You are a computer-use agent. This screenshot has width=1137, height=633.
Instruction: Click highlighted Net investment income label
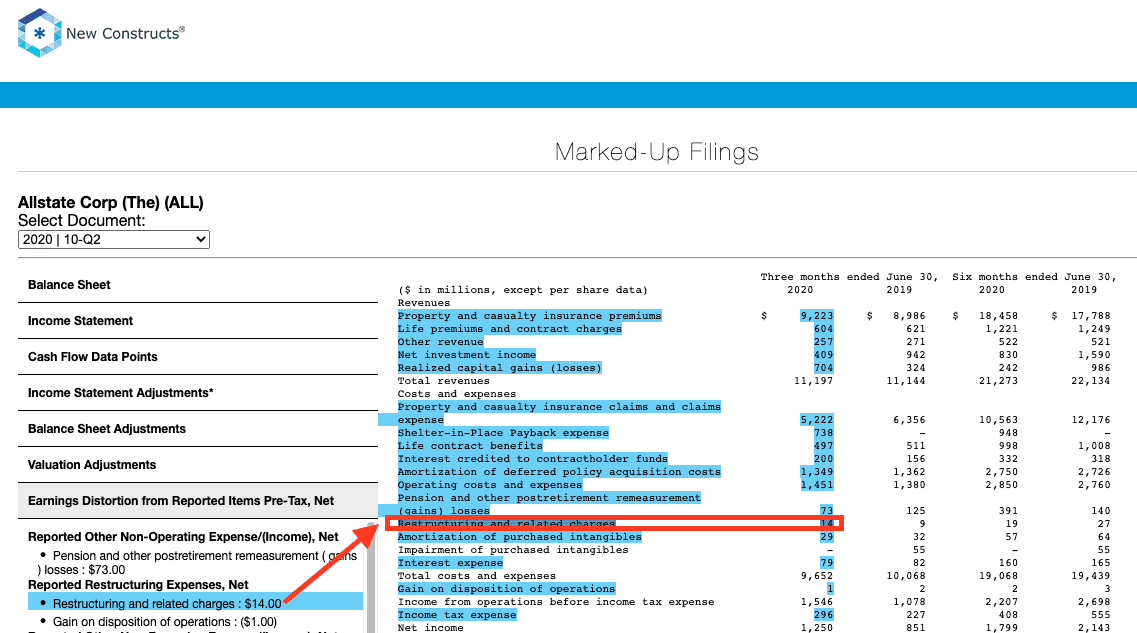coord(466,355)
